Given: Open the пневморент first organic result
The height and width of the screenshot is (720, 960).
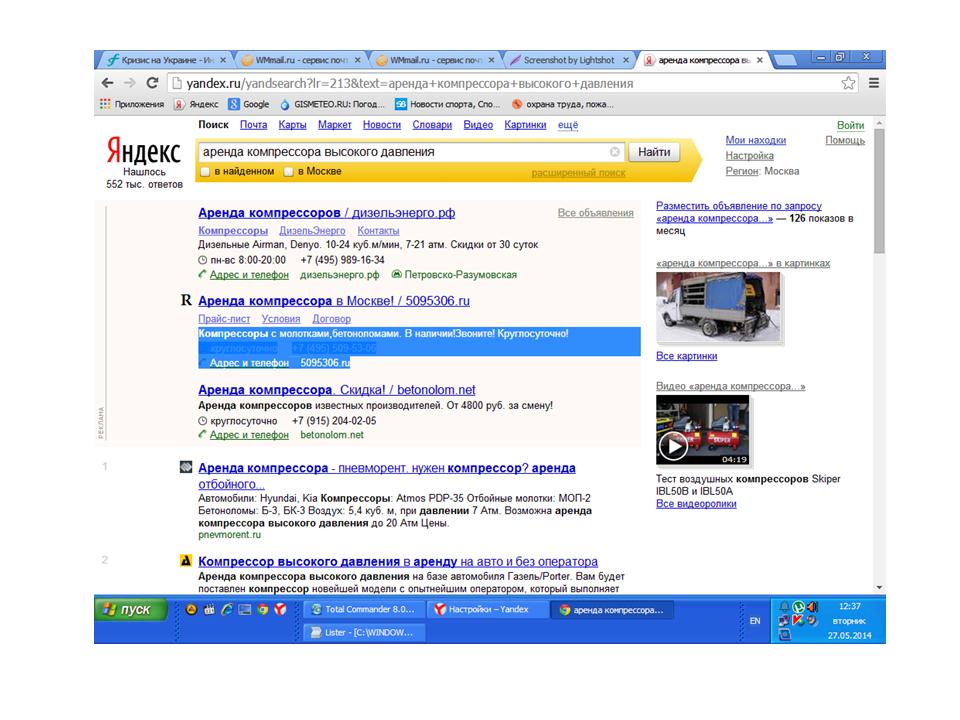Looking at the screenshot, I should pos(386,476).
